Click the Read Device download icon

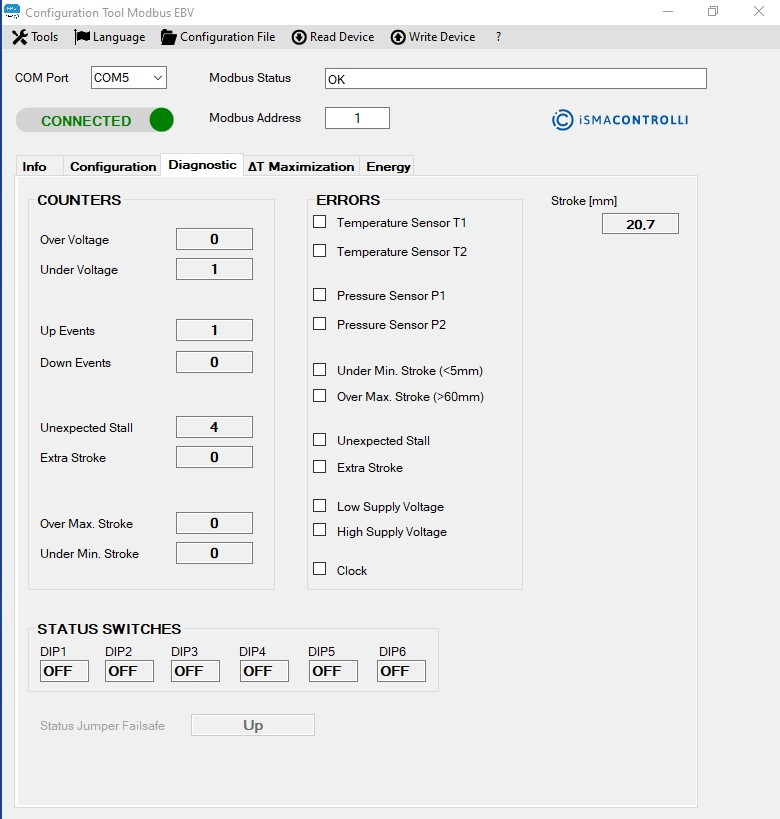(299, 37)
